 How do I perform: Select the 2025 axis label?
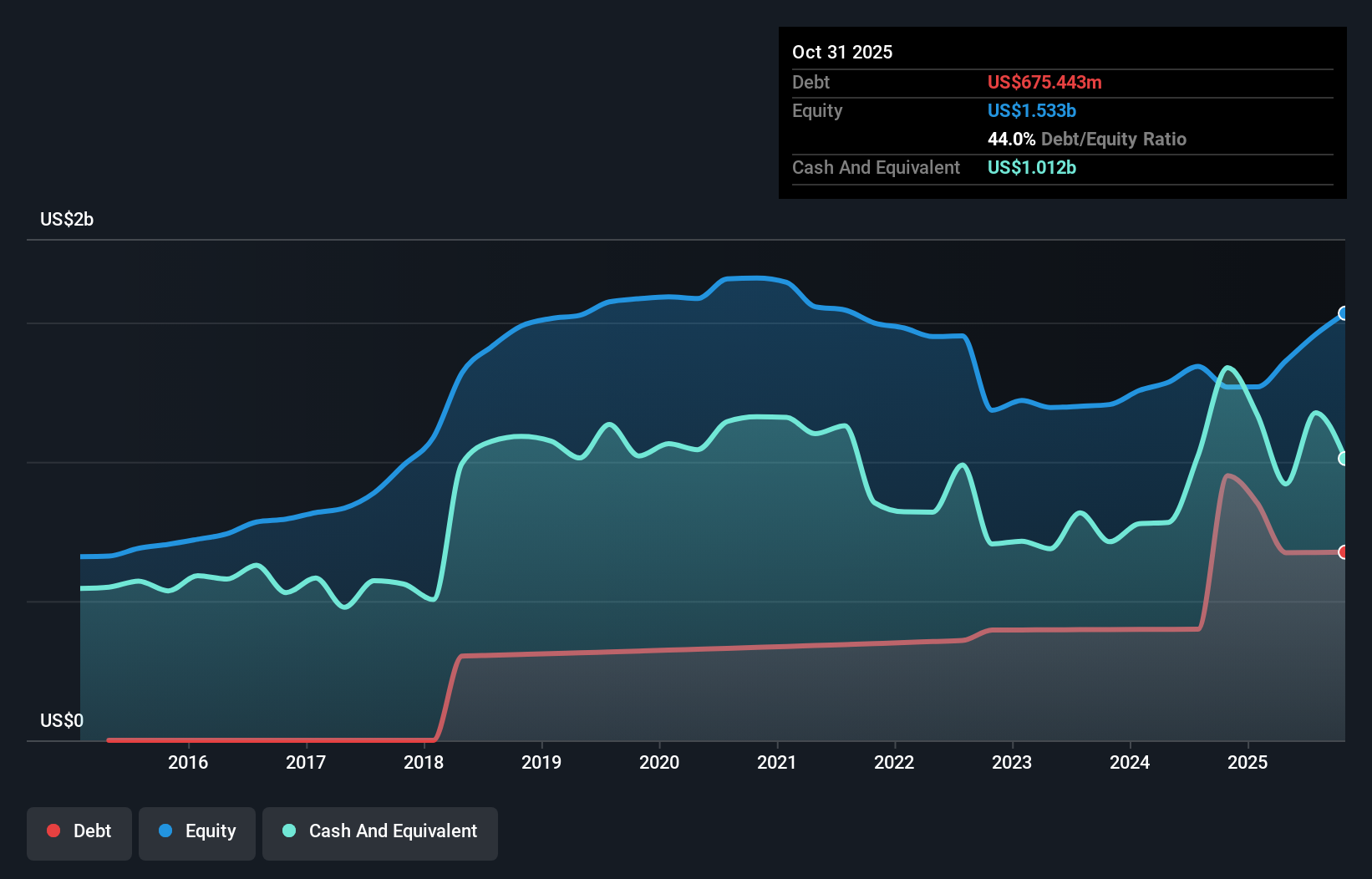(1248, 762)
